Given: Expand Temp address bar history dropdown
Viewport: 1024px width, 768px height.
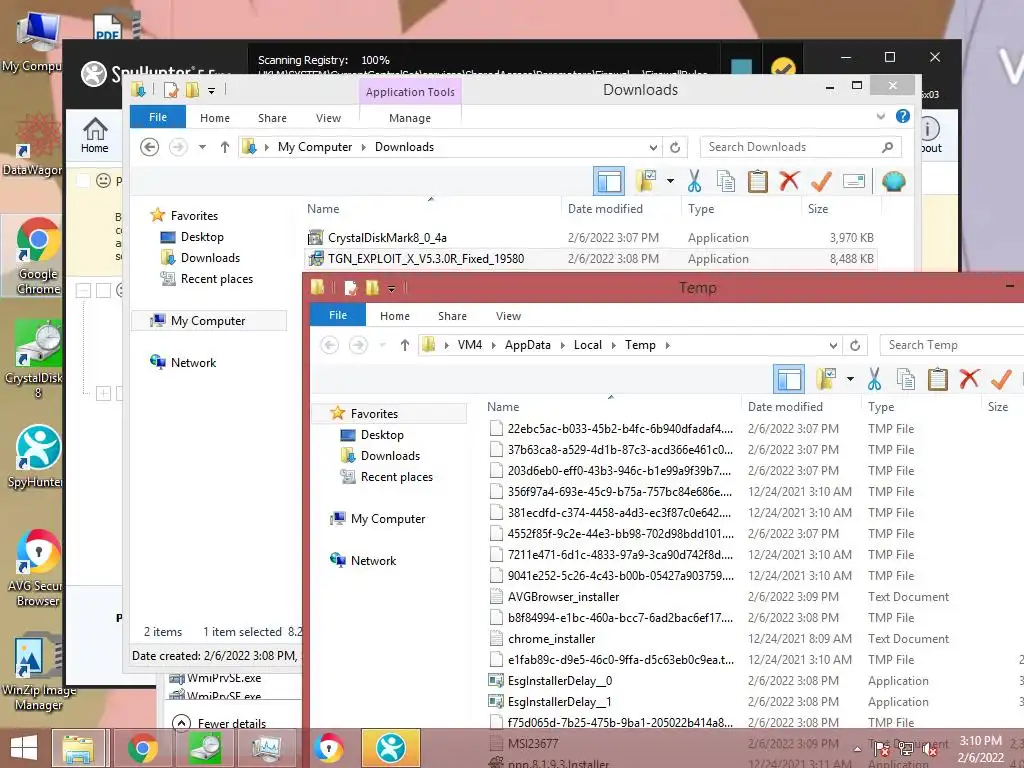Looking at the screenshot, I should 833,345.
